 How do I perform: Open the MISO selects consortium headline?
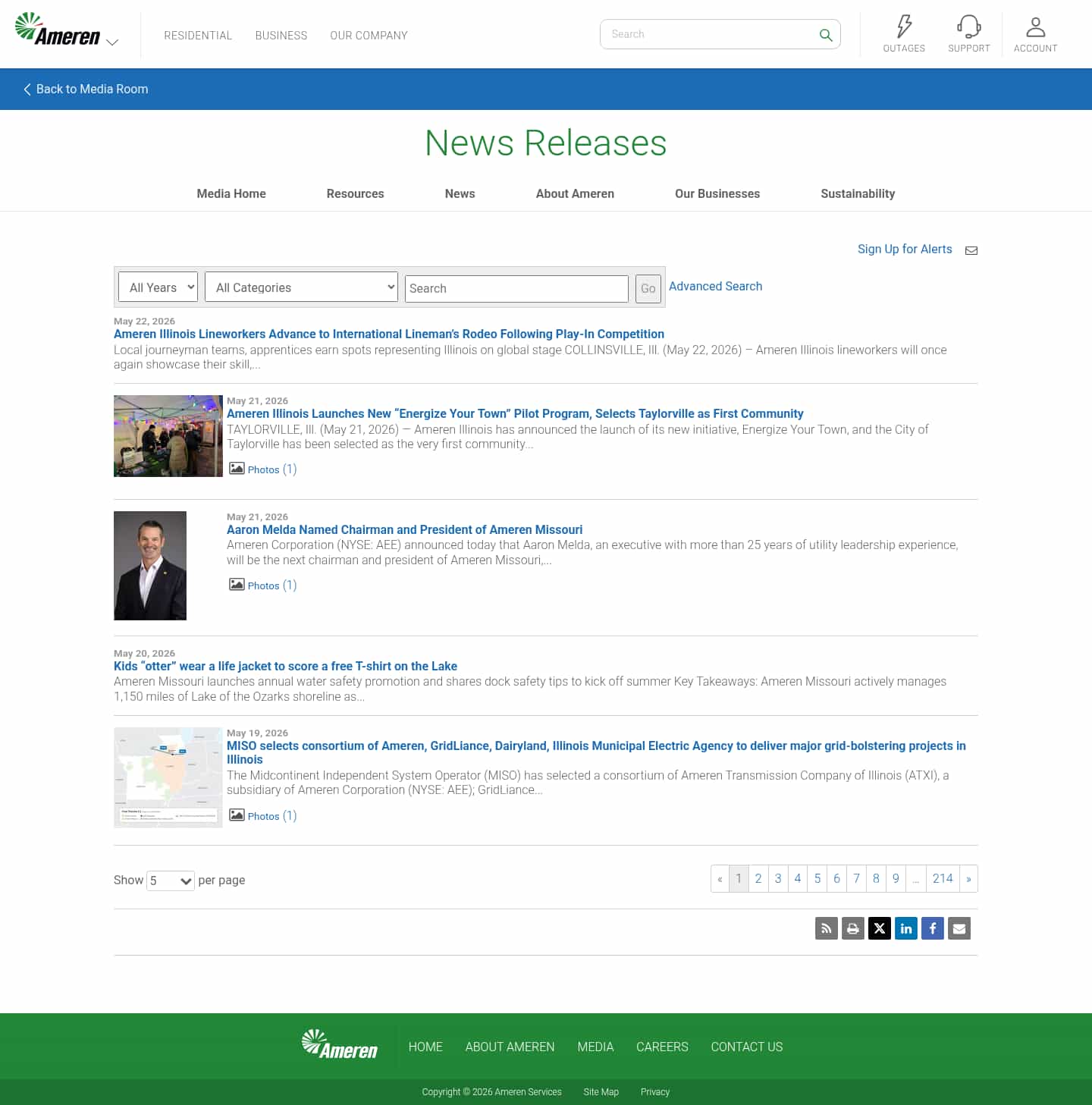click(x=596, y=752)
